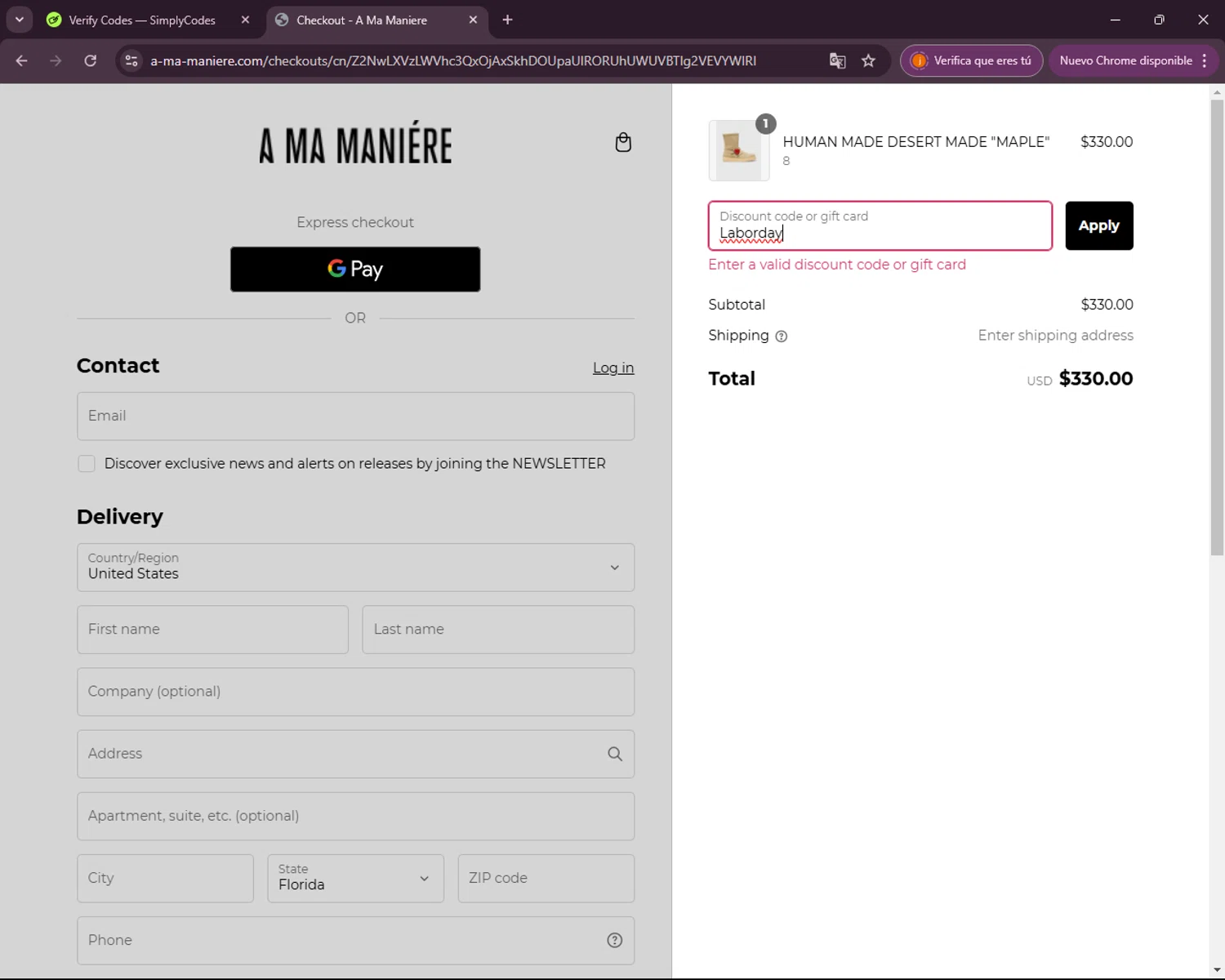Click the Apartment, suite field

pyautogui.click(x=355, y=816)
